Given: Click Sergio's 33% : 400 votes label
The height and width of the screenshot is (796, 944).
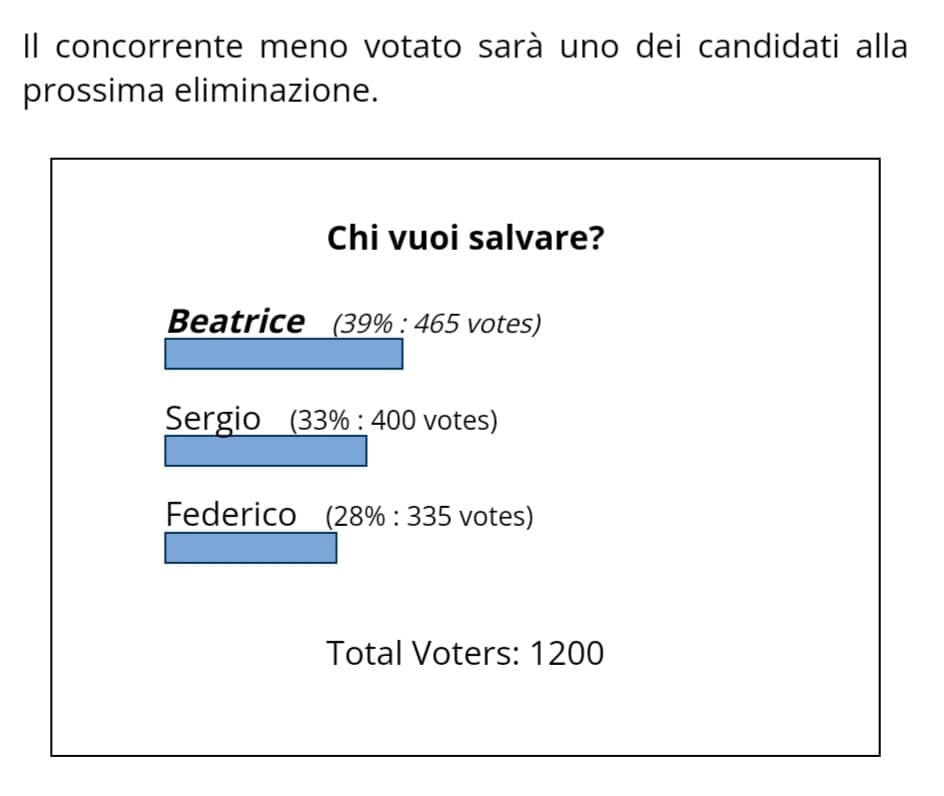Looking at the screenshot, I should 393,420.
